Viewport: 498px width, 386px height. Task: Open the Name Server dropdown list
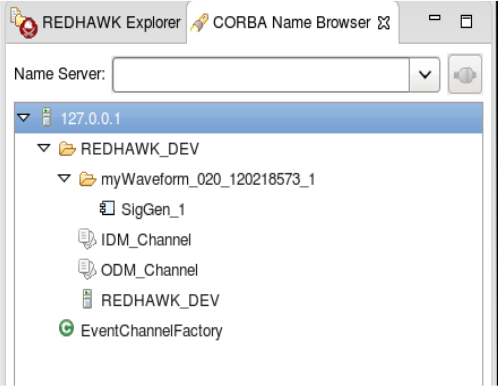tap(425, 74)
